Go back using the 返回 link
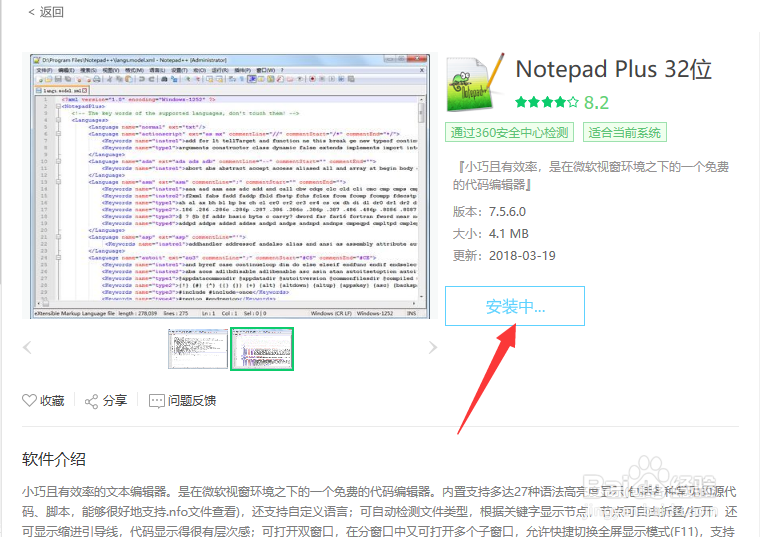Image resolution: width=760 pixels, height=537 pixels. tap(46, 12)
